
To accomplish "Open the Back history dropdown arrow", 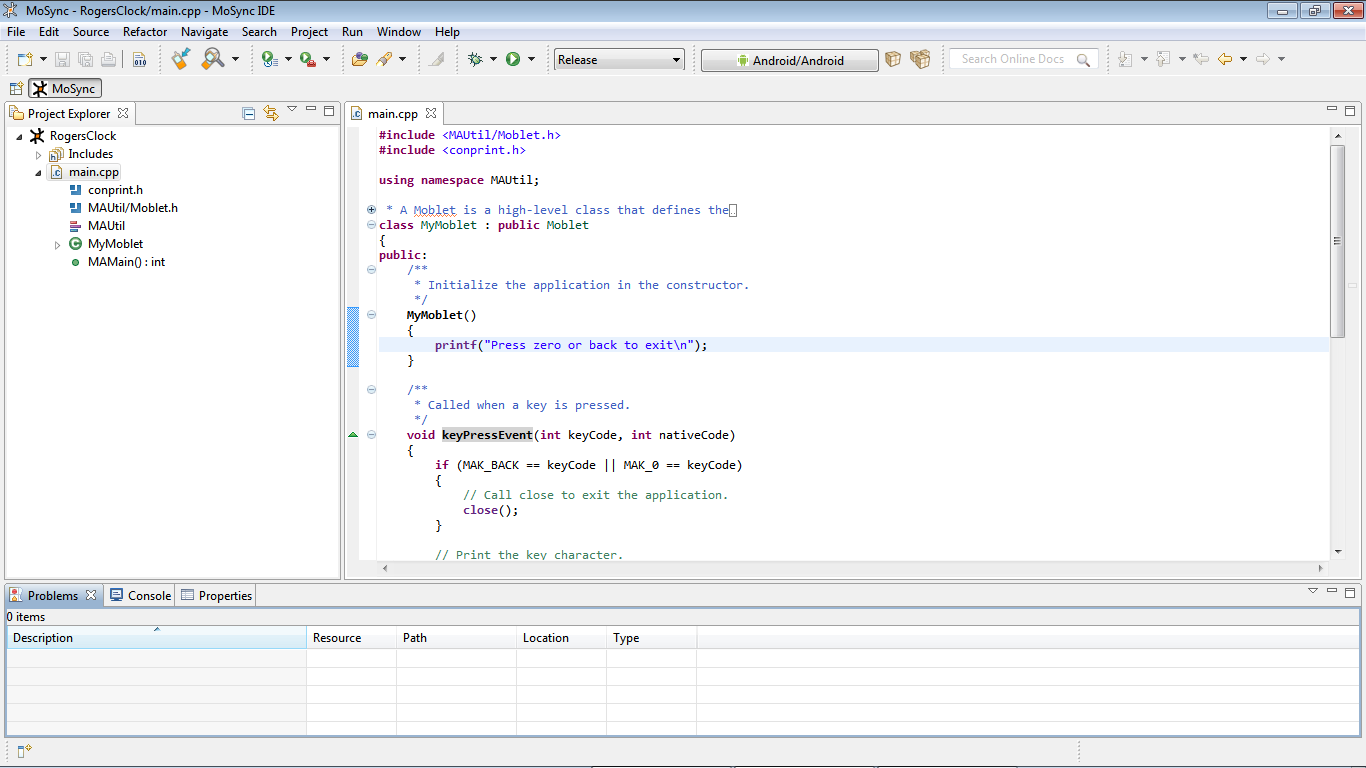I will tap(1243, 59).
